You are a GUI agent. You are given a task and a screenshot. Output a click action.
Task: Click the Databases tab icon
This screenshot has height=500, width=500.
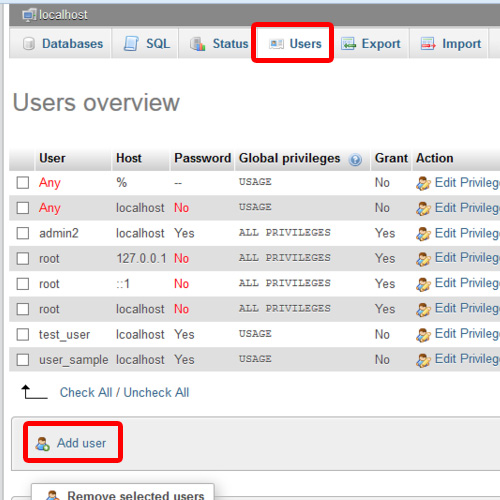tap(29, 44)
